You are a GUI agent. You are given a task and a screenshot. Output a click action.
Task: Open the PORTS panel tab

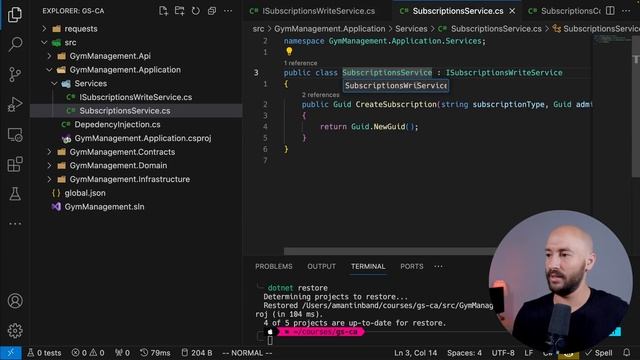coord(411,267)
